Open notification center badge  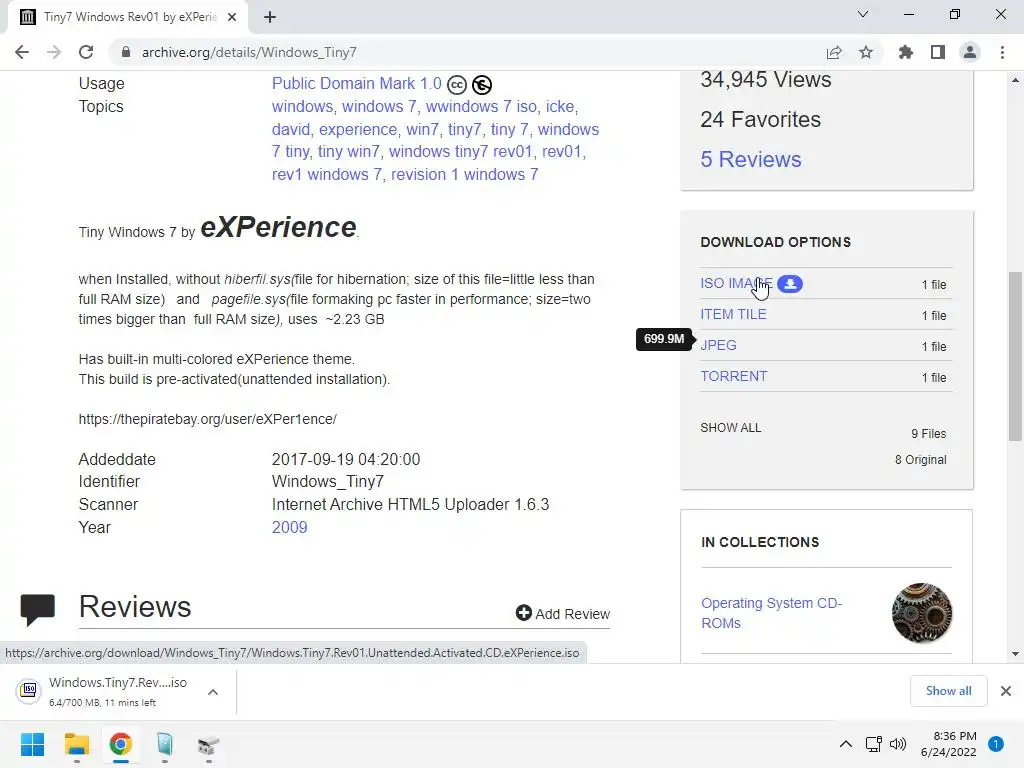[996, 744]
